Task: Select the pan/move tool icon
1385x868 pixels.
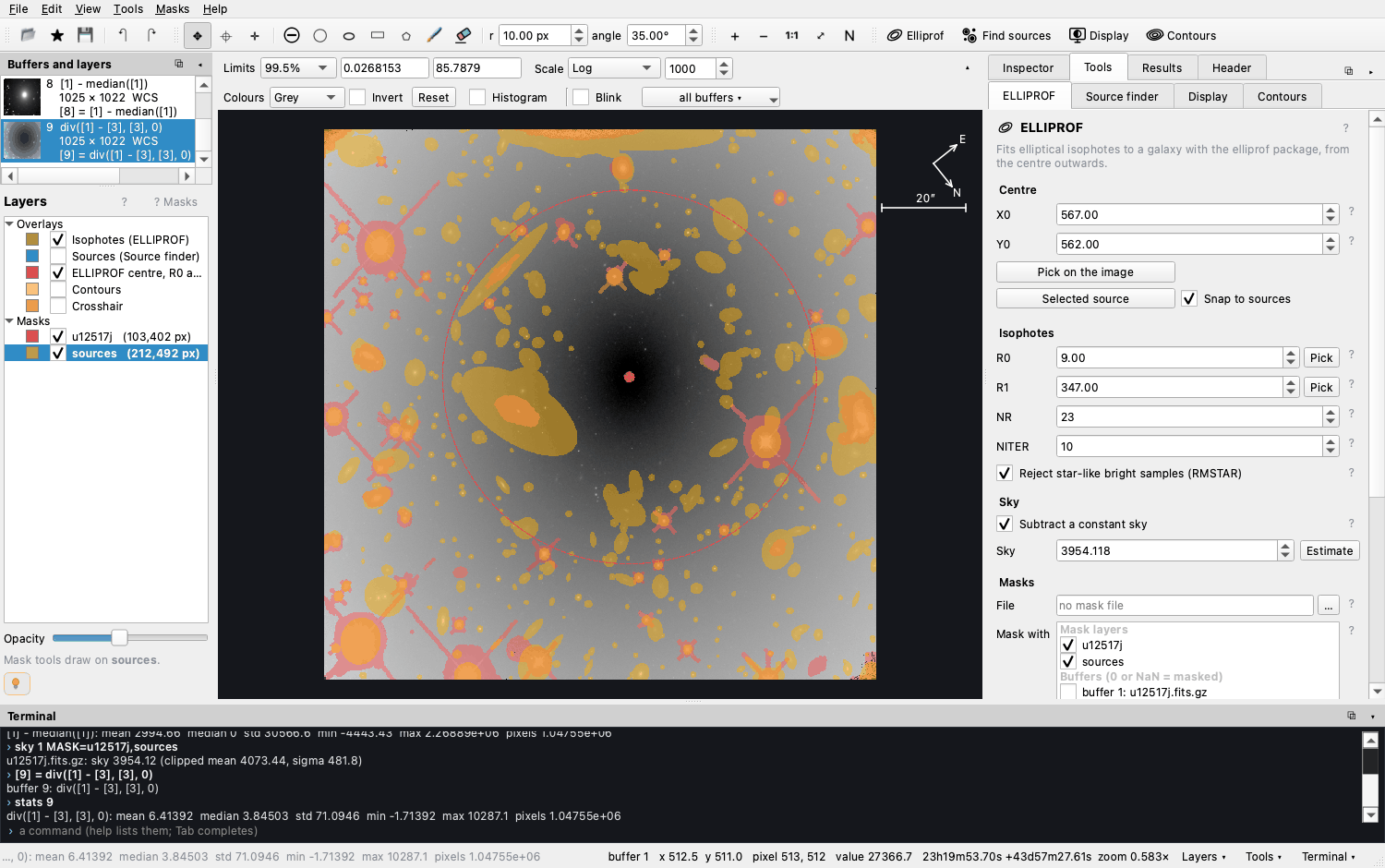Action: pyautogui.click(x=197, y=36)
